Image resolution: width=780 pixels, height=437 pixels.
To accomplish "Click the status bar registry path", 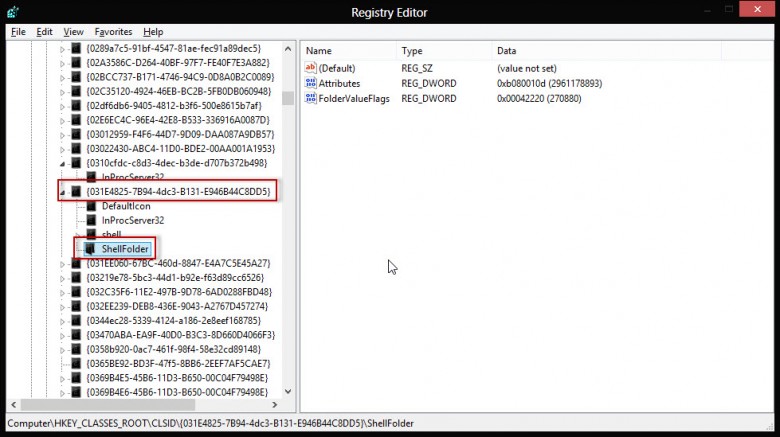I will (210, 424).
